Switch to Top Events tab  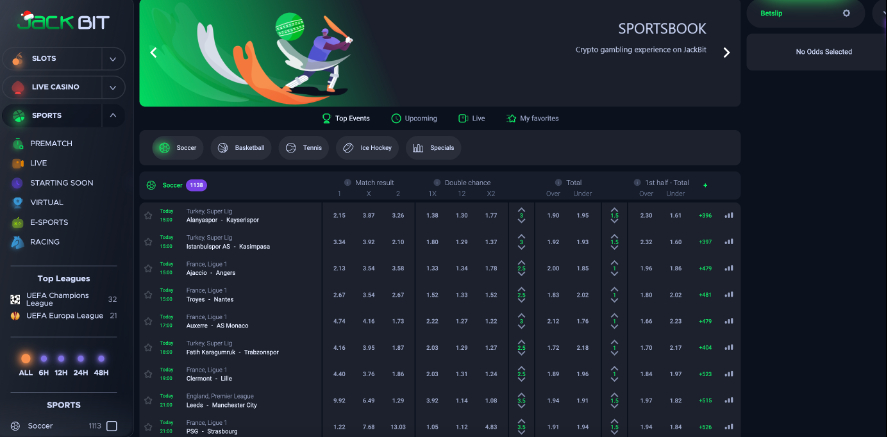[346, 118]
